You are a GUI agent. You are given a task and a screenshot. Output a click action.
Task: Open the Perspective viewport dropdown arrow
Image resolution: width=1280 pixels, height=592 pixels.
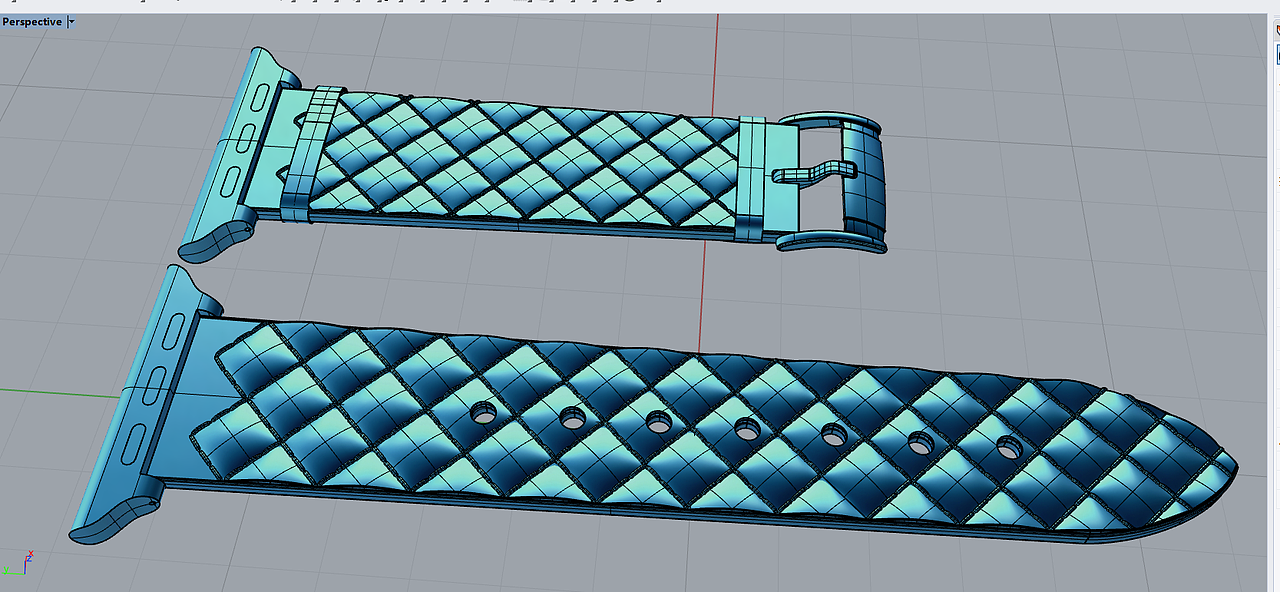coord(71,22)
